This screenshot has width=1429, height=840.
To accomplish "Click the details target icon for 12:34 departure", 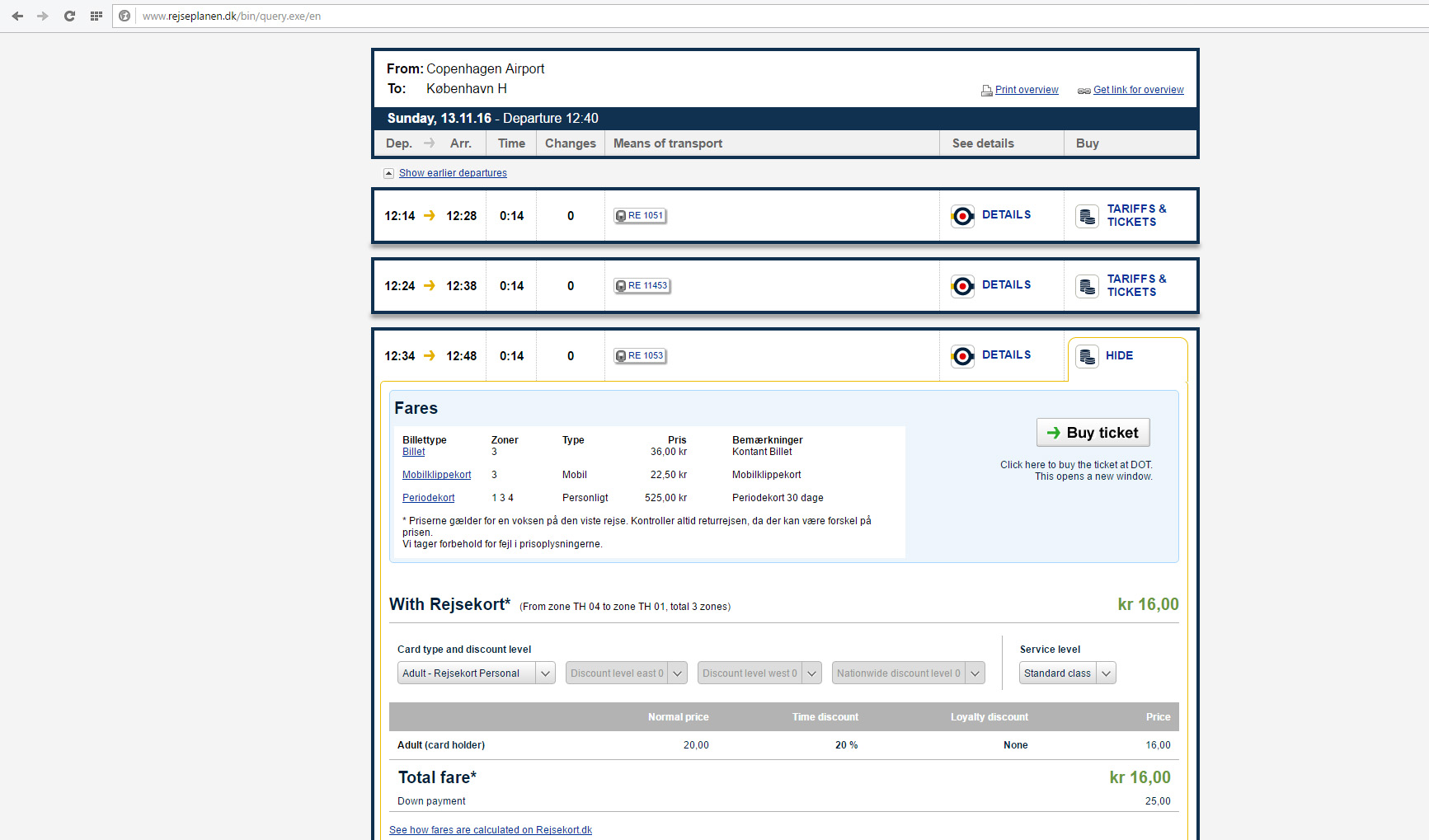I will click(962, 356).
